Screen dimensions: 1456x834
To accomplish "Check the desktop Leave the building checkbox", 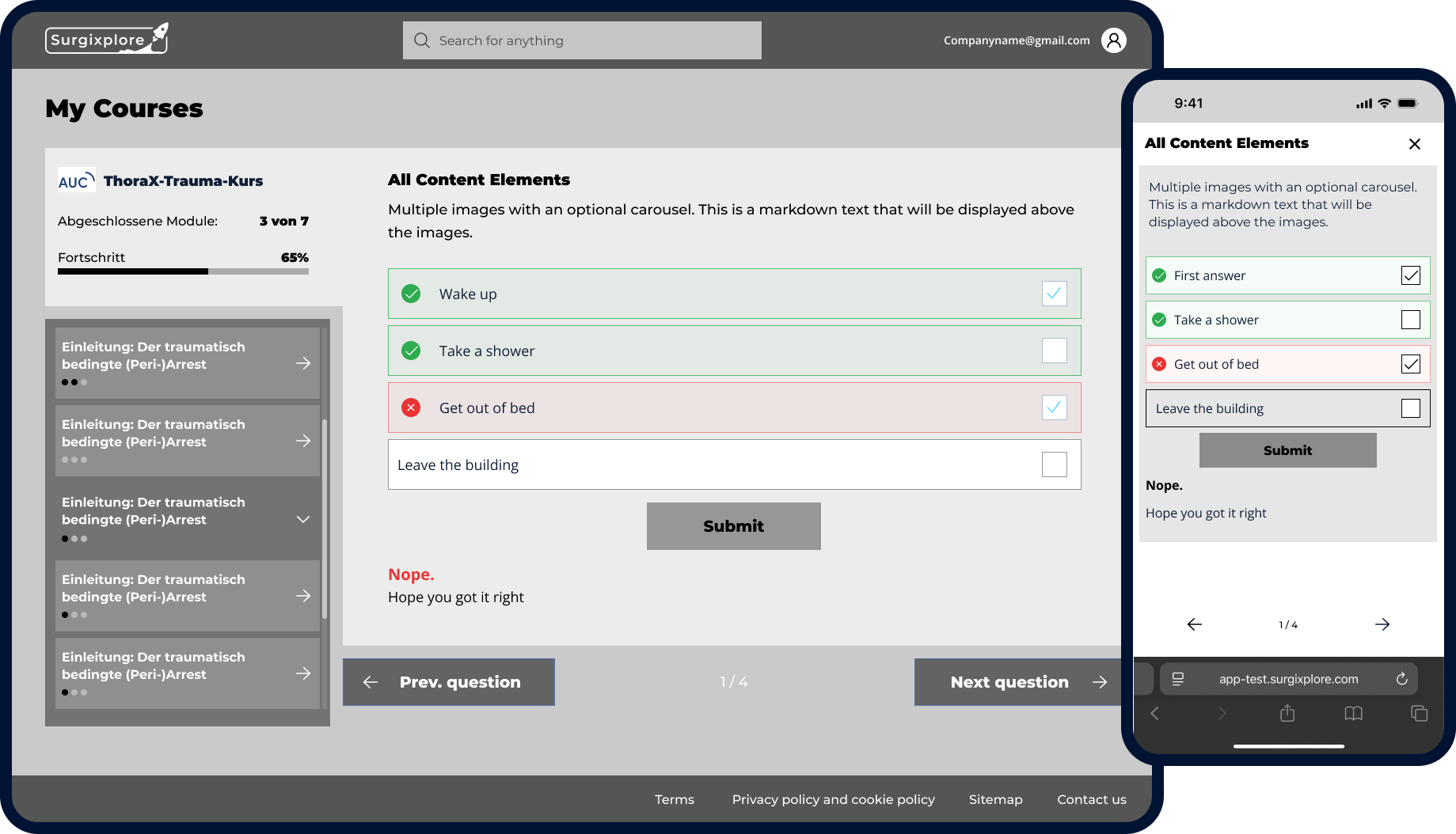I will 1055,464.
